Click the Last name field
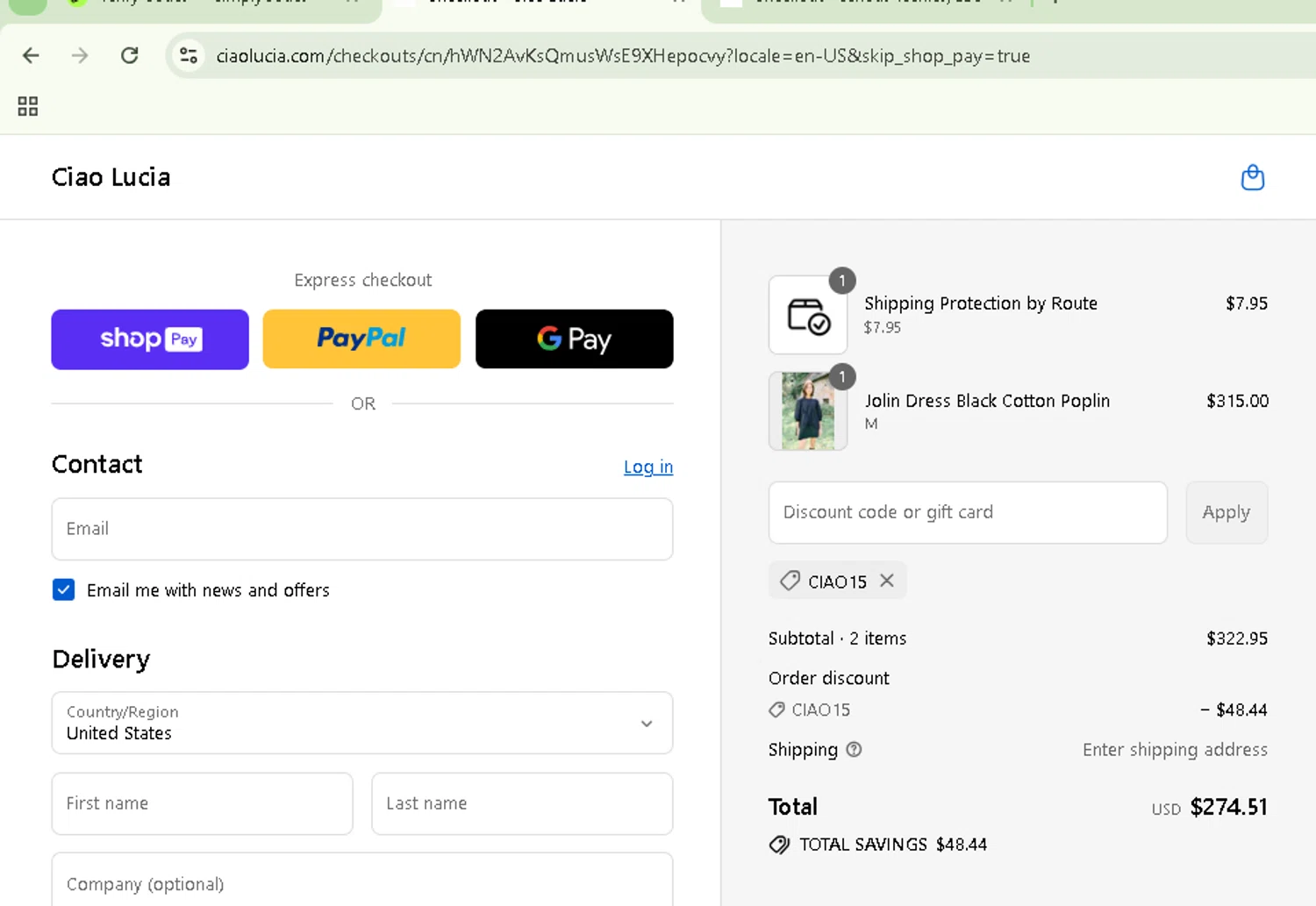 click(522, 803)
